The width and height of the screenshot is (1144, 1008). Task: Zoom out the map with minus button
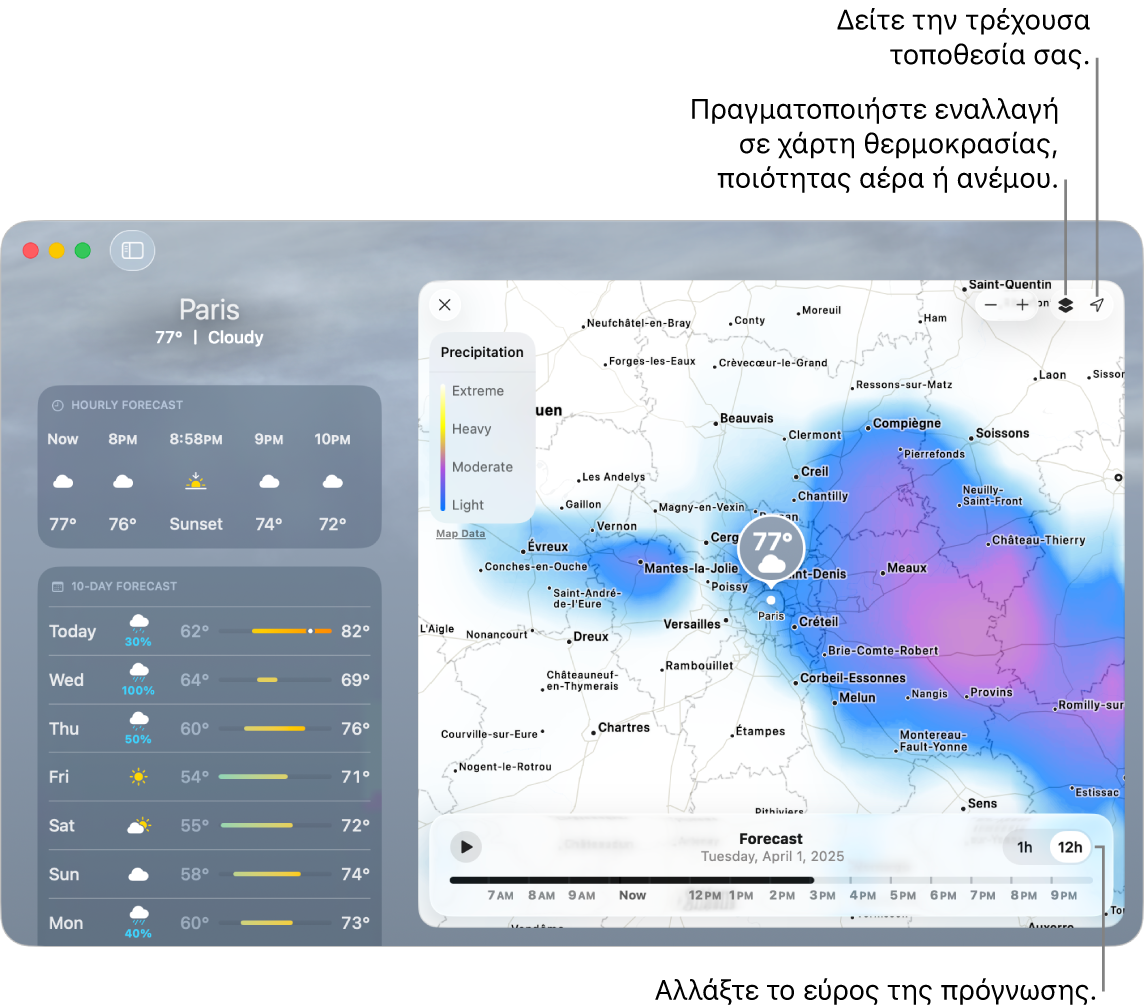(x=990, y=305)
